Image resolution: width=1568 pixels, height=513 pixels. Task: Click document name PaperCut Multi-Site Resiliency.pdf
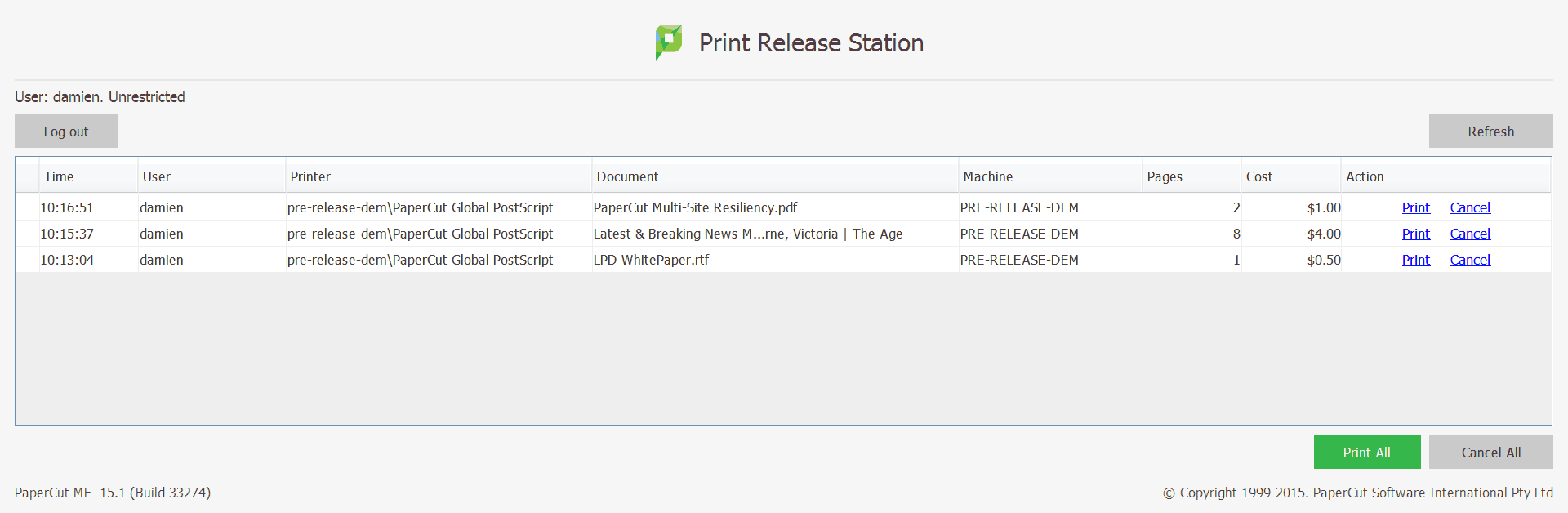click(695, 207)
